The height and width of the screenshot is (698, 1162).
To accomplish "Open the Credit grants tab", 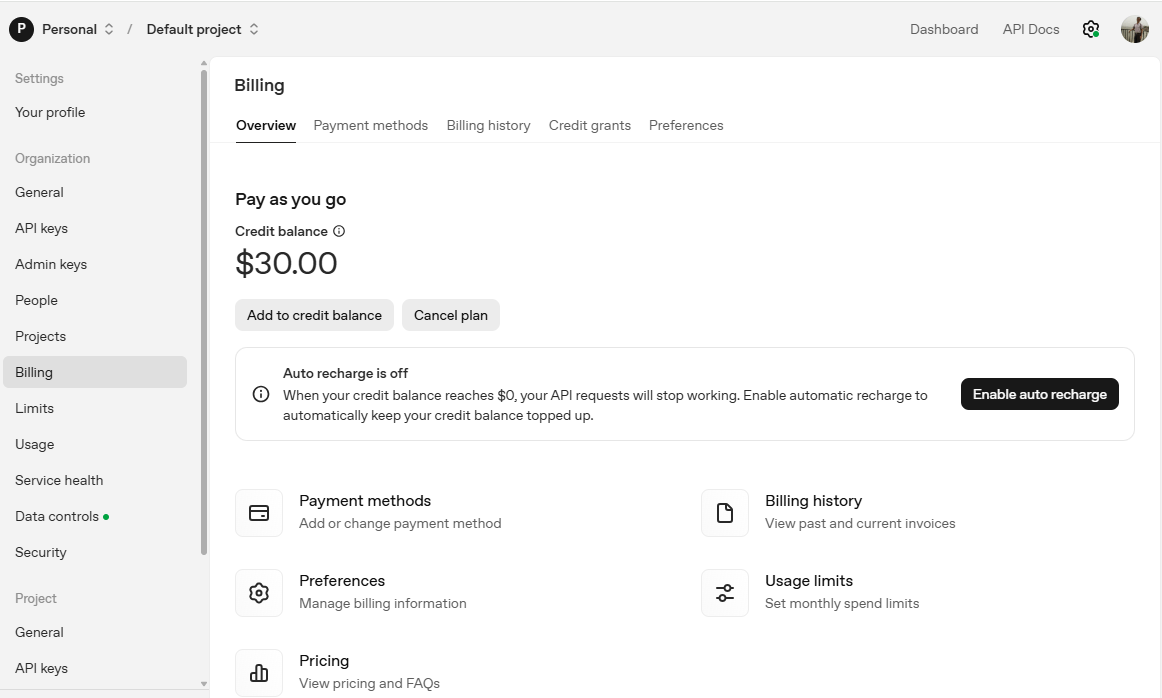I will [x=589, y=125].
